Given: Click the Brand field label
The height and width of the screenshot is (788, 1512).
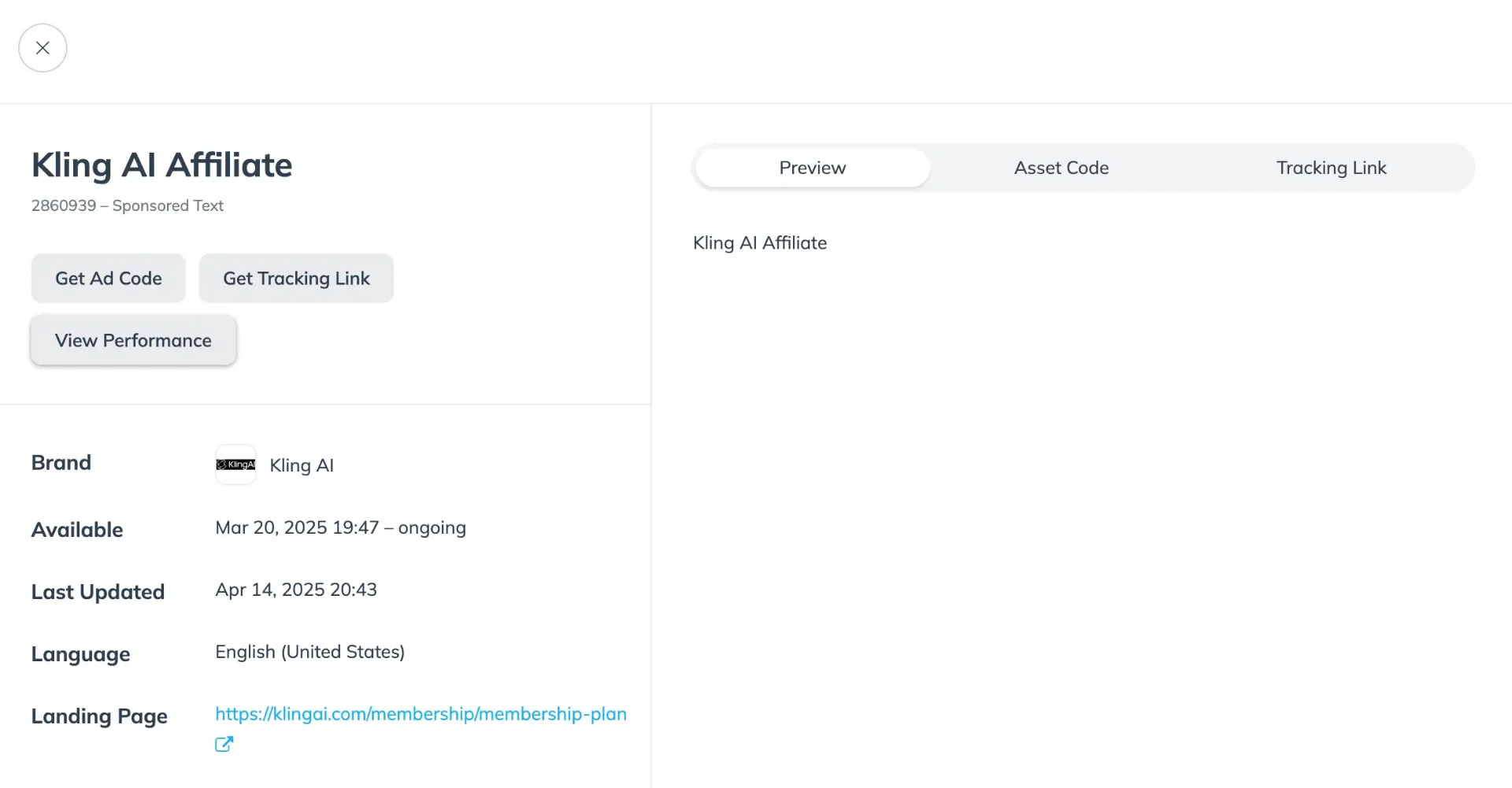Looking at the screenshot, I should click(61, 462).
